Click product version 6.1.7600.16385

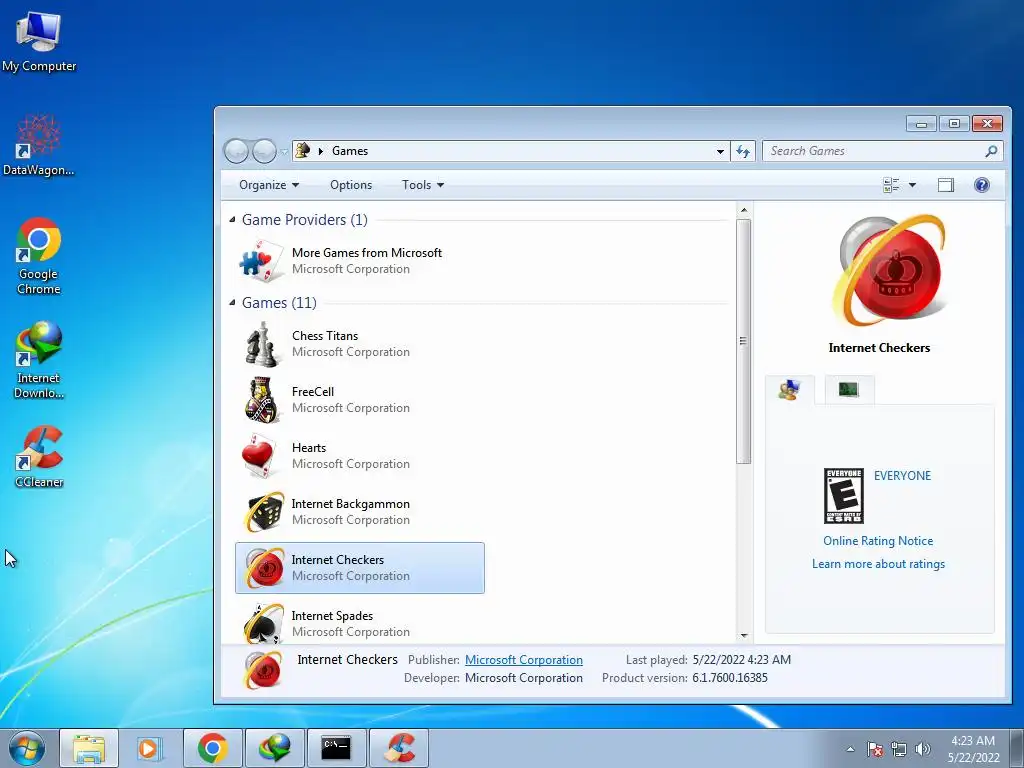[729, 678]
